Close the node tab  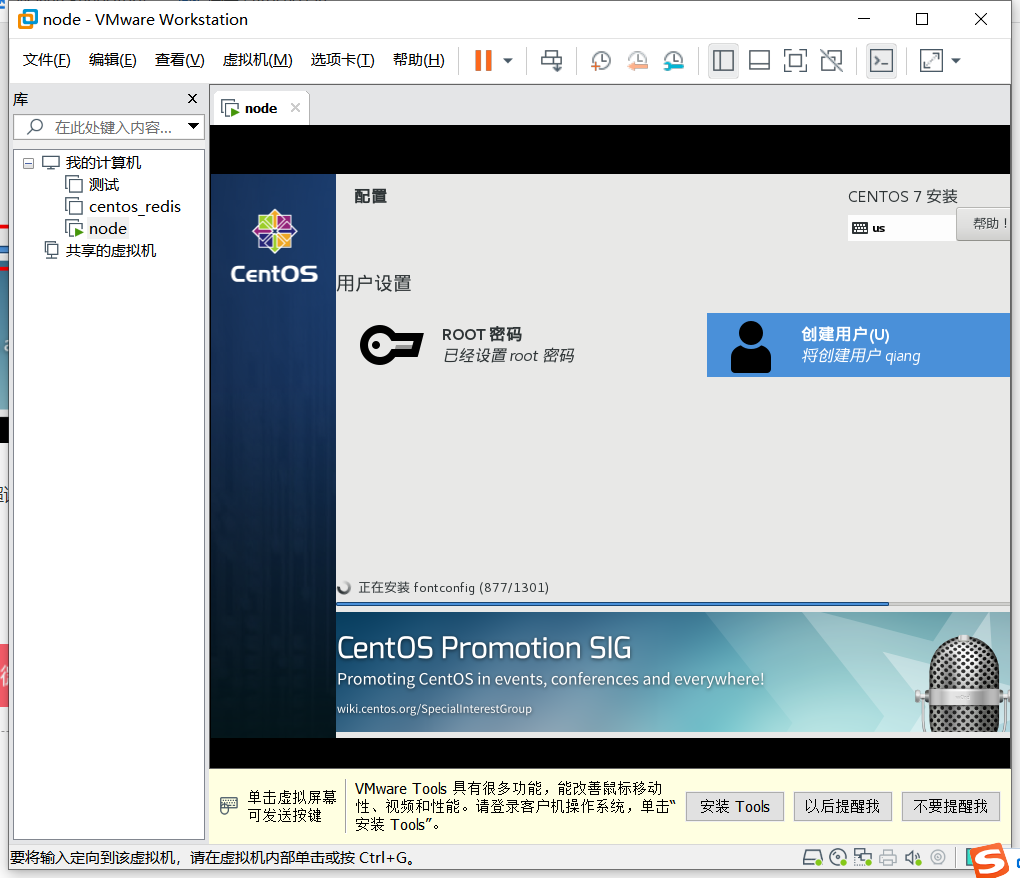click(x=295, y=108)
